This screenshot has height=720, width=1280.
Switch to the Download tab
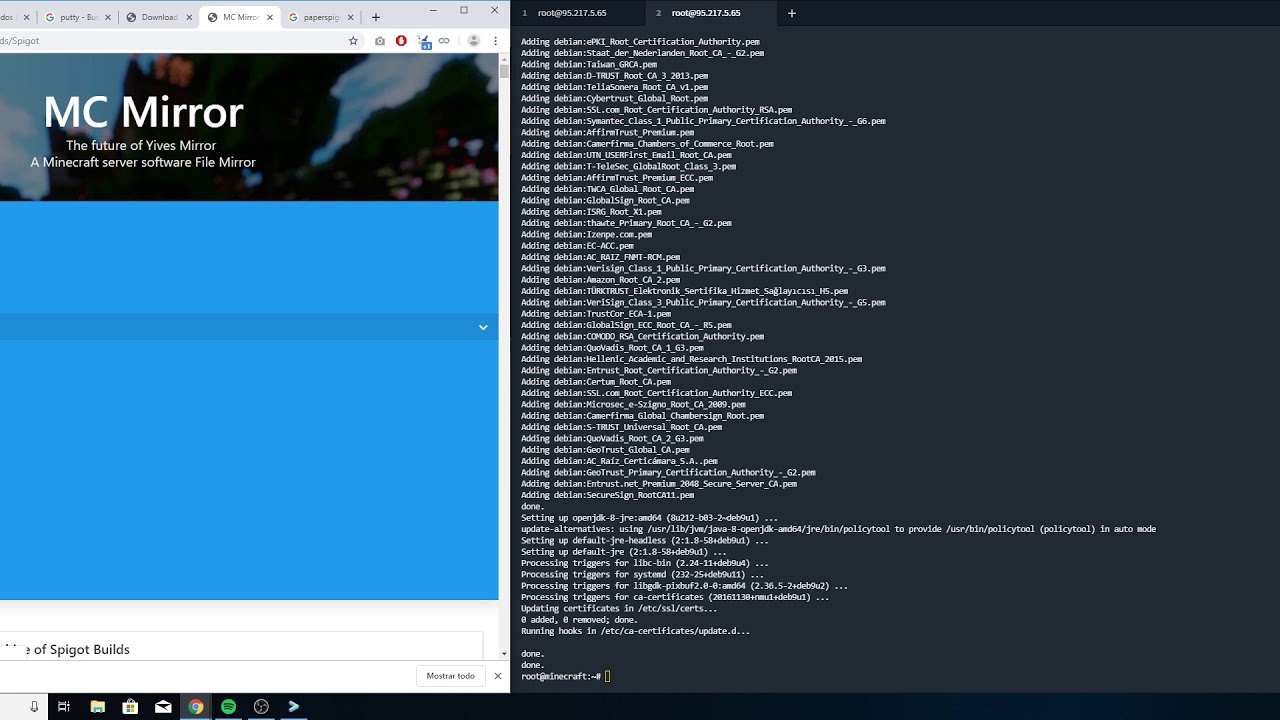point(158,17)
